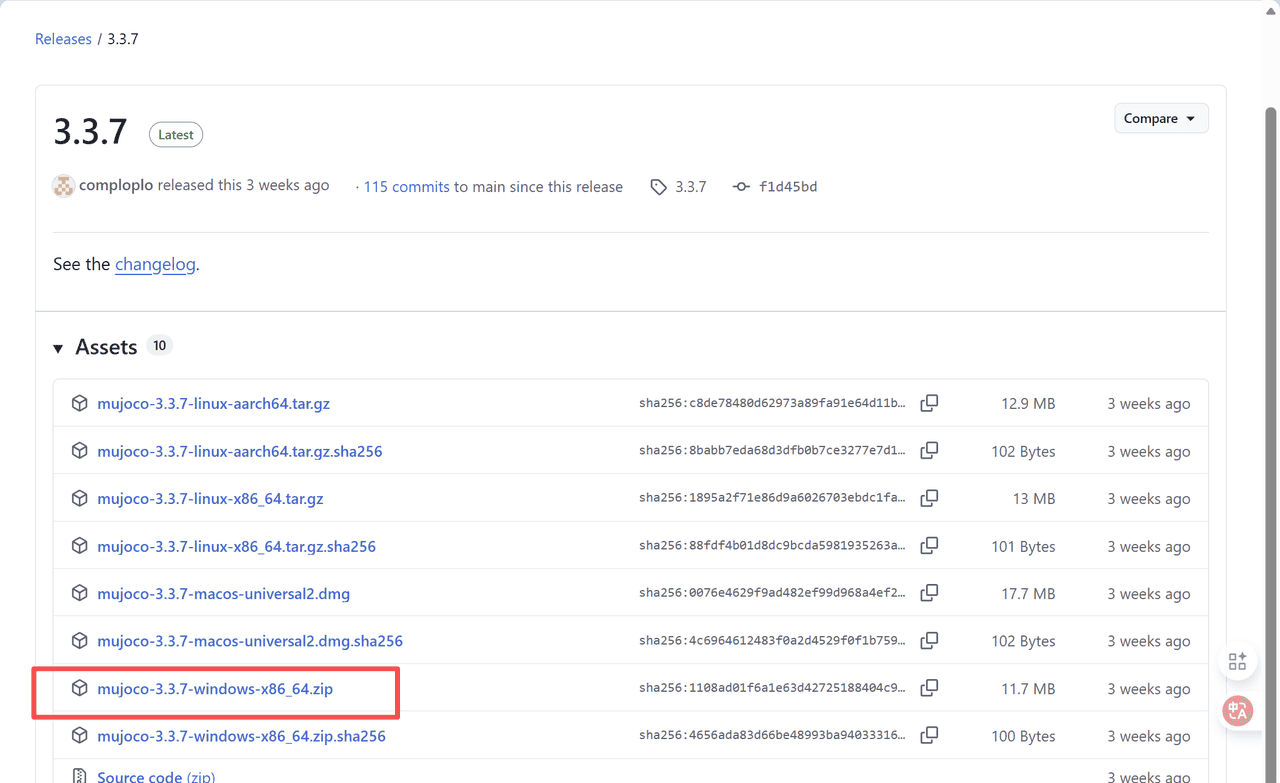Copy SHA256 of windows-x86_64.zip asset
The height and width of the screenshot is (783, 1280).
tap(929, 688)
